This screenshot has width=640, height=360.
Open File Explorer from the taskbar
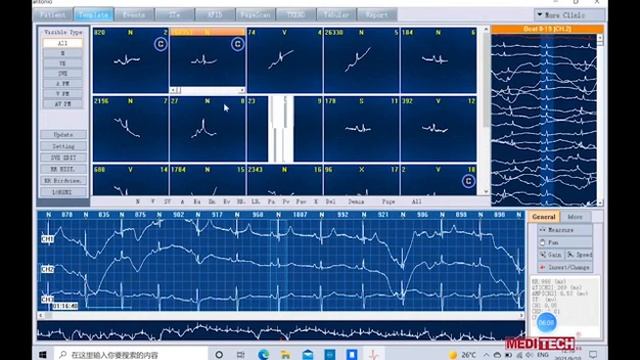285,354
